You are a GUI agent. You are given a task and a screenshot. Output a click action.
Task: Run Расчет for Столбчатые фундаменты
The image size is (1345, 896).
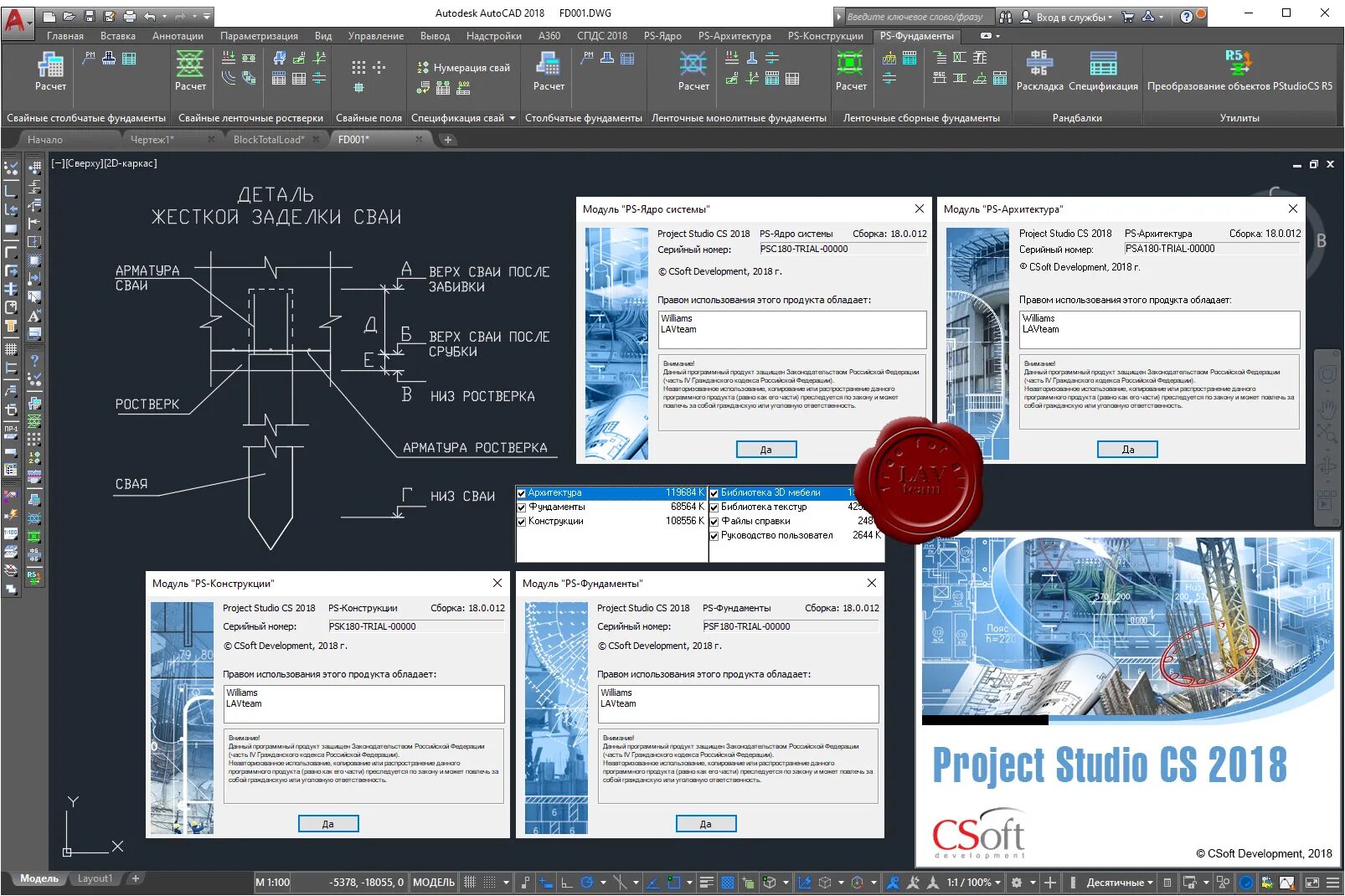[549, 70]
